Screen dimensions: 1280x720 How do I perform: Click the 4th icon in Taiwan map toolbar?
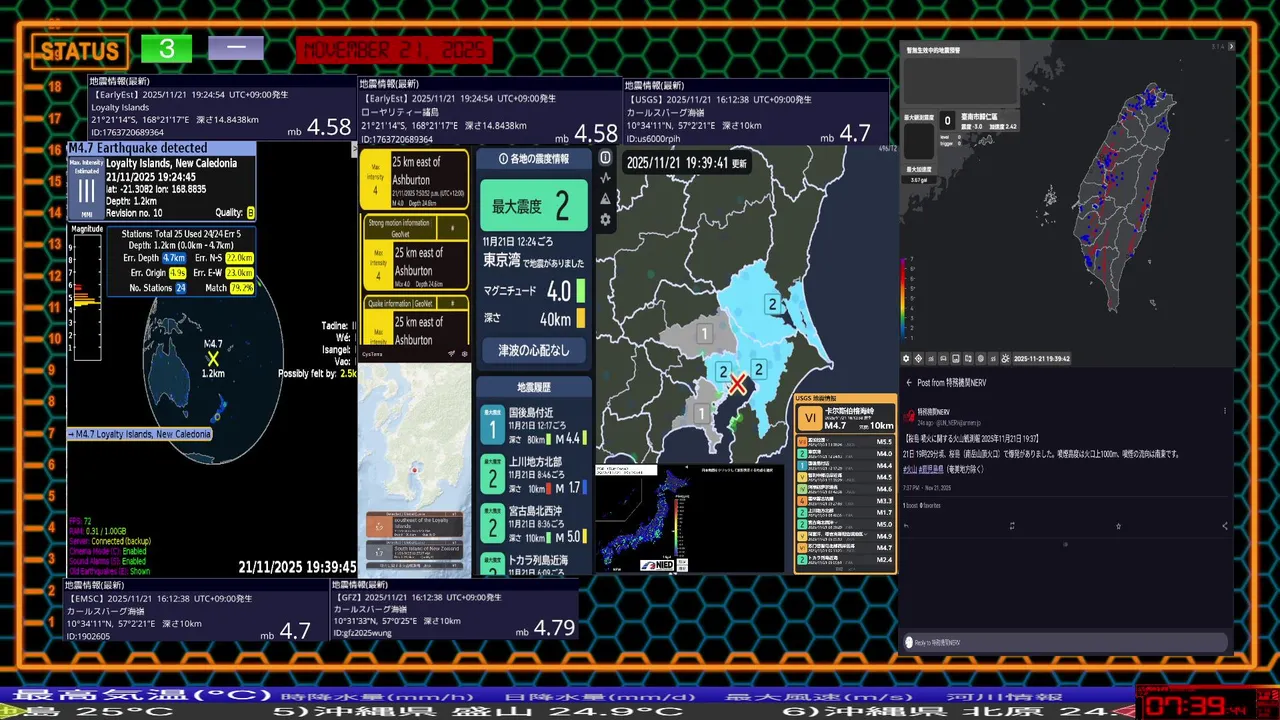click(x=943, y=358)
